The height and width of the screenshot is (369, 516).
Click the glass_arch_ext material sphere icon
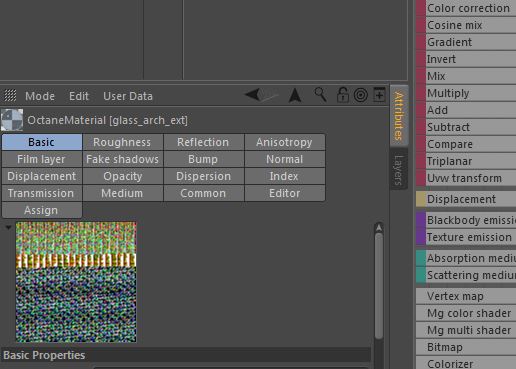coord(12,120)
